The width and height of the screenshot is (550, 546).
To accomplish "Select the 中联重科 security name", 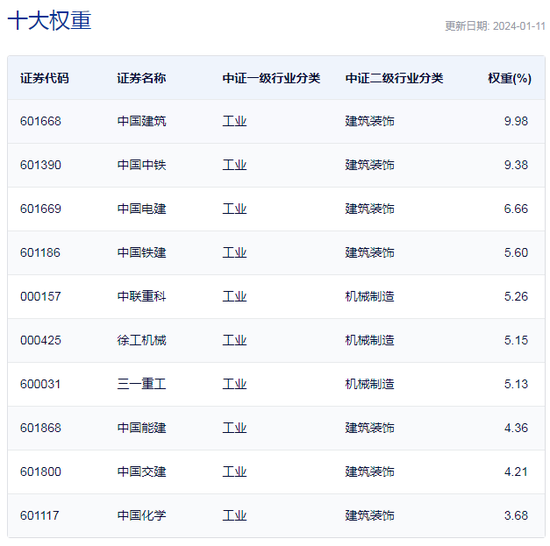I will [141, 296].
